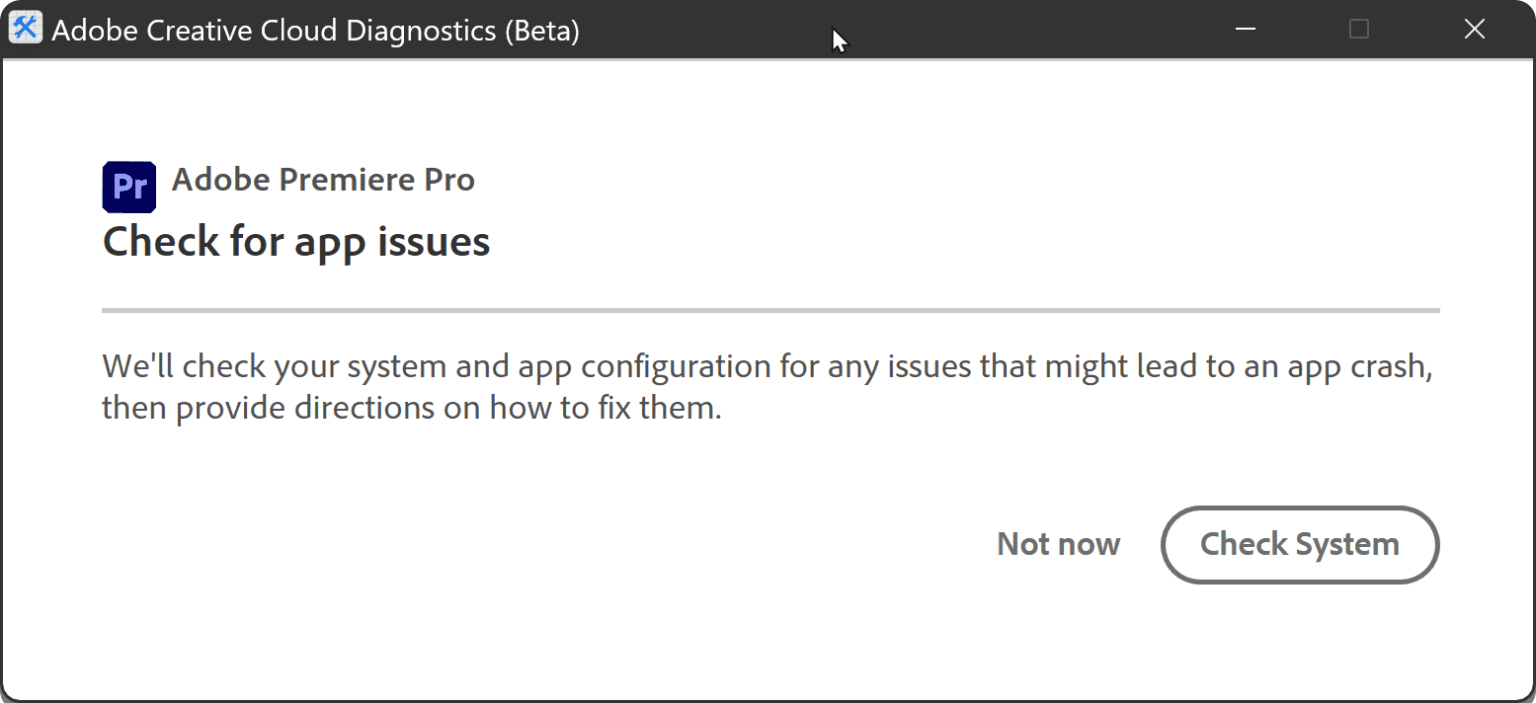Close the diagnostics dialog
This screenshot has width=1536, height=703.
(1474, 29)
